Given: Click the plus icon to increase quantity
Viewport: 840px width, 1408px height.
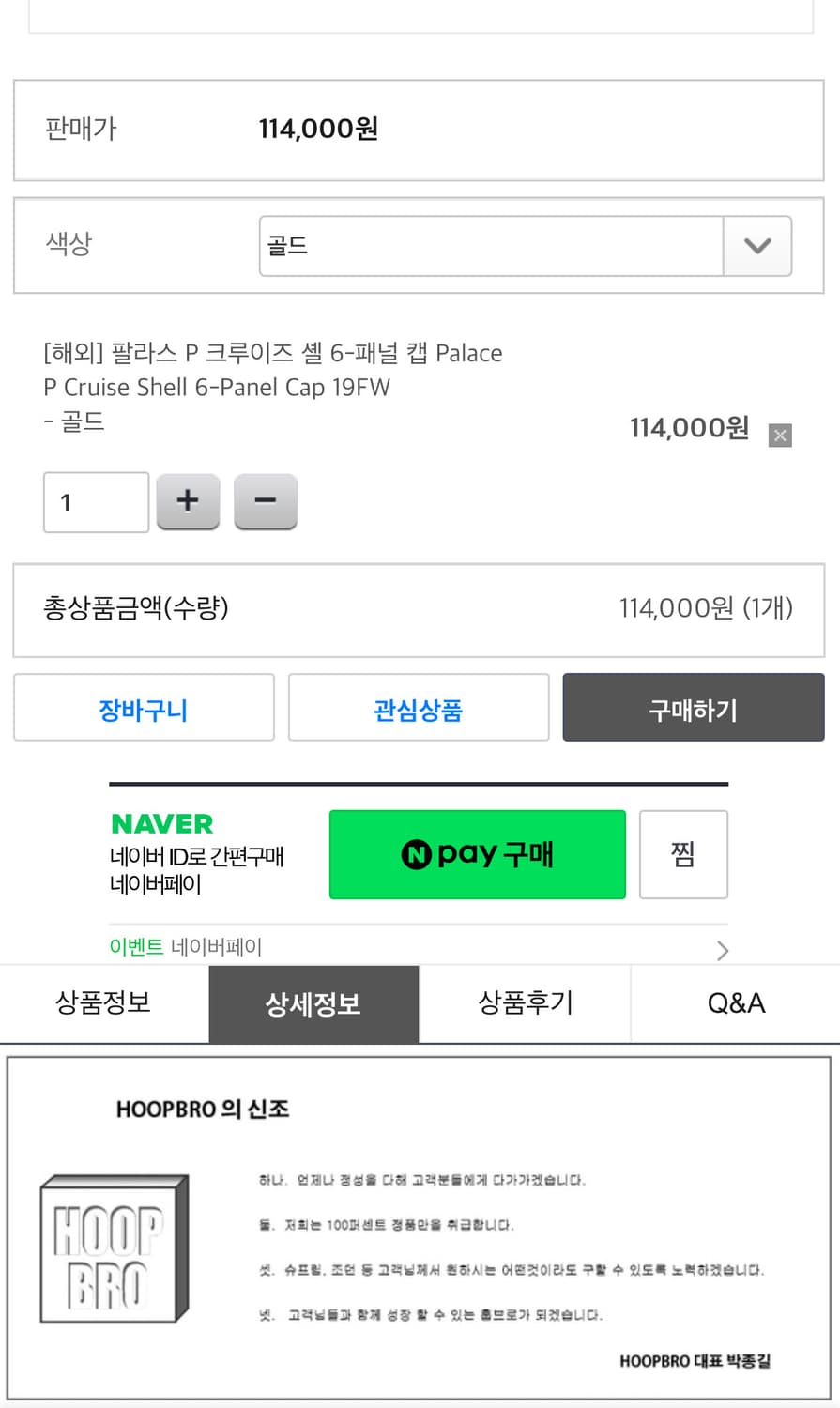Looking at the screenshot, I should 188,501.
